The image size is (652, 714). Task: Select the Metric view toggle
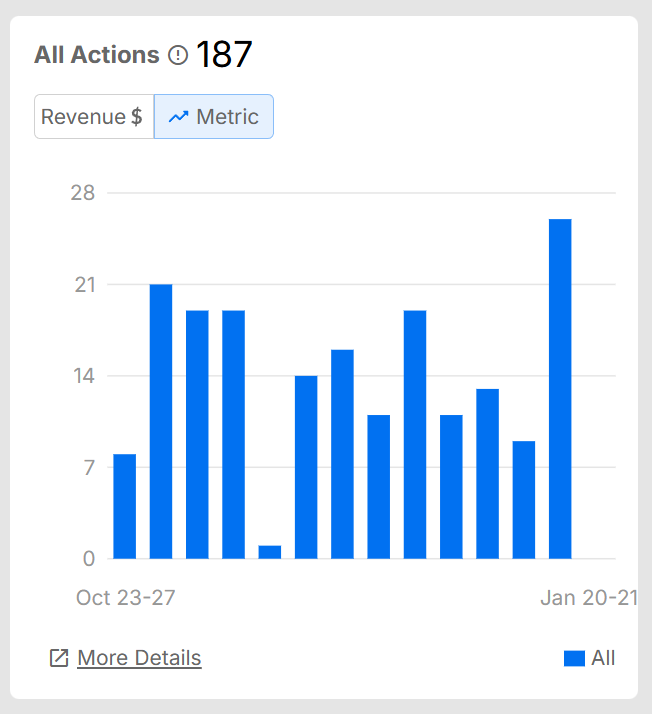(x=214, y=117)
